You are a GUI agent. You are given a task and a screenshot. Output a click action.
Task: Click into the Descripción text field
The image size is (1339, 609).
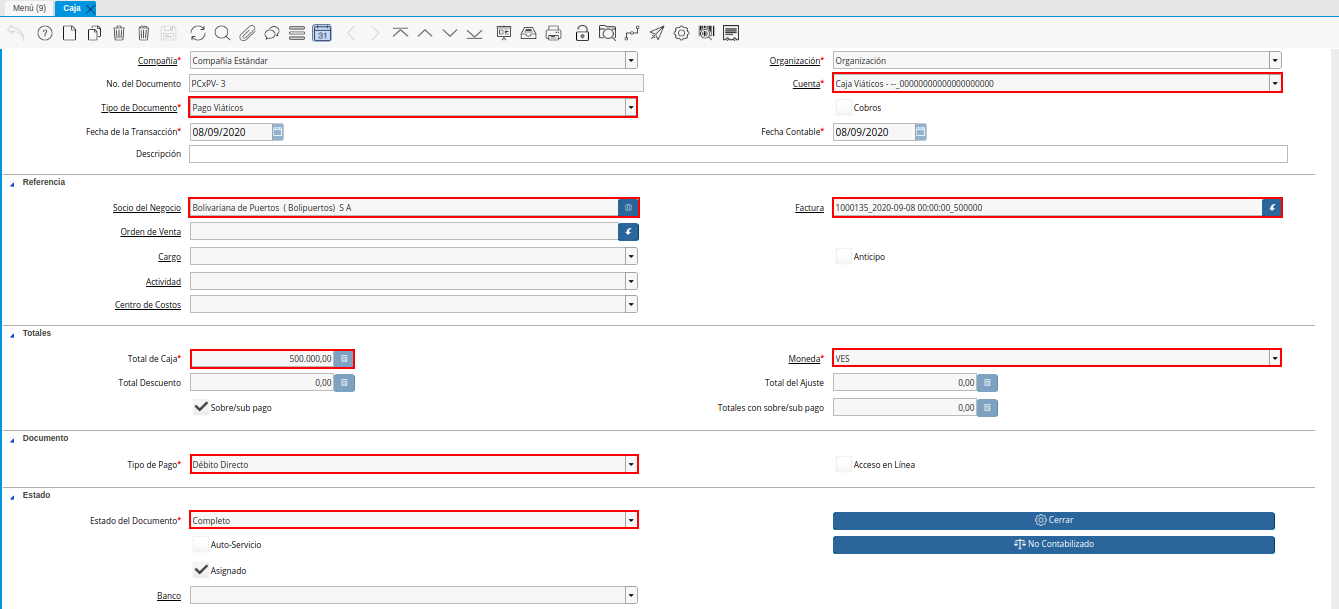point(737,154)
